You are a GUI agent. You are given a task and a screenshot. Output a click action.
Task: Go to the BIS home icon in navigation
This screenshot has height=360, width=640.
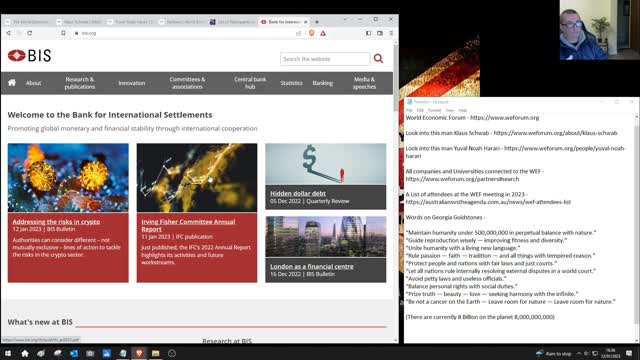point(12,83)
